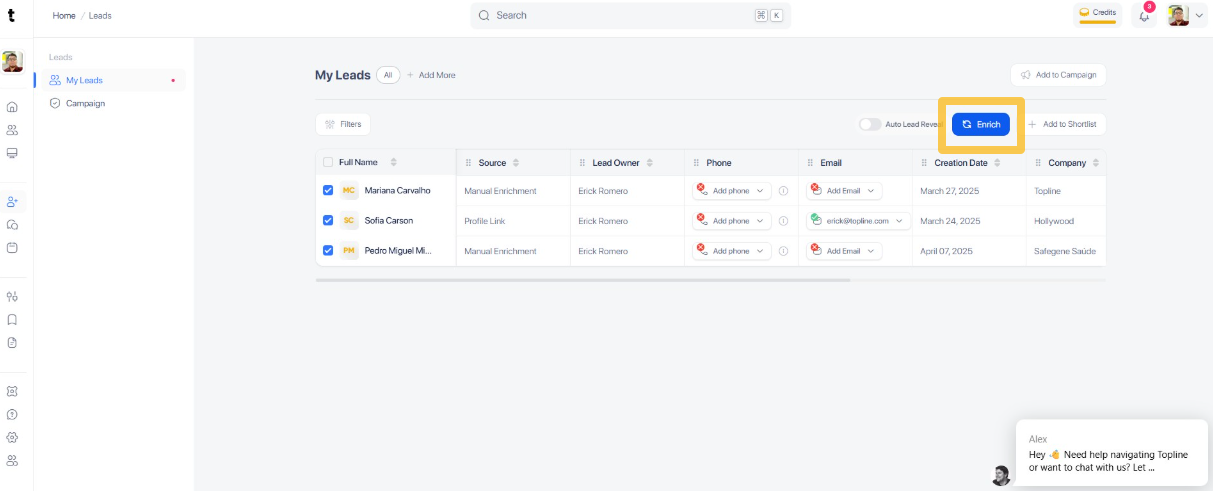The width and height of the screenshot is (1213, 491).
Task: Open the Add phone dropdown for Sofia Carson
Action: 732,221
